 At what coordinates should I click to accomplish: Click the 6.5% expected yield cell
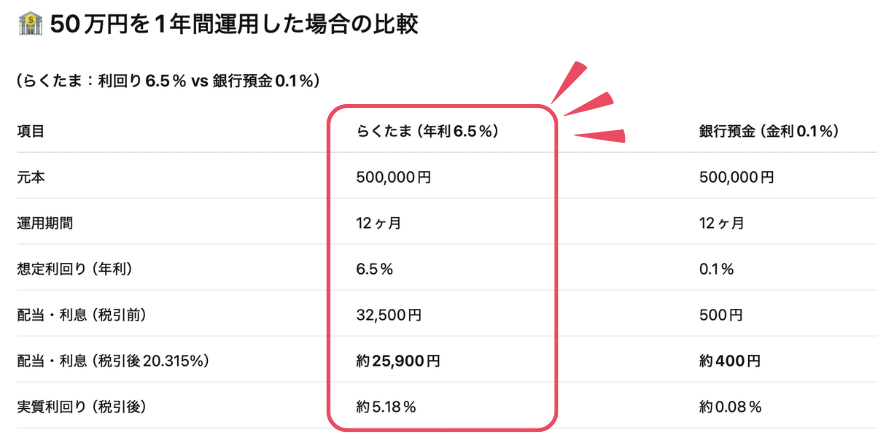(374, 269)
